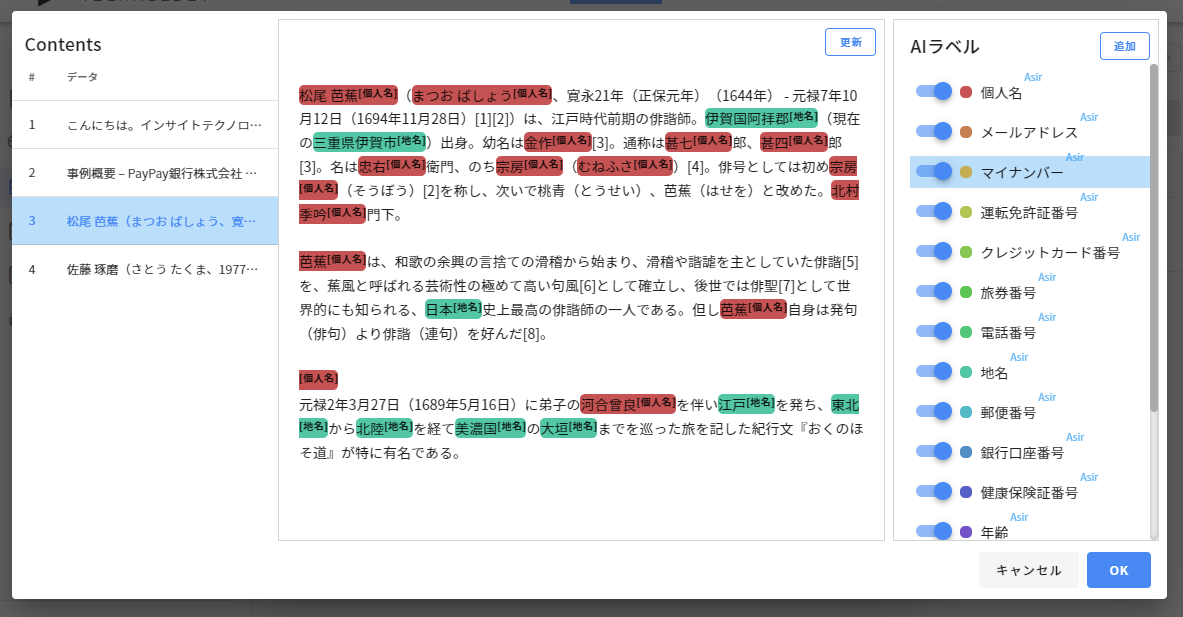1183x617 pixels.
Task: Click the キャンセル button
Action: click(1028, 570)
